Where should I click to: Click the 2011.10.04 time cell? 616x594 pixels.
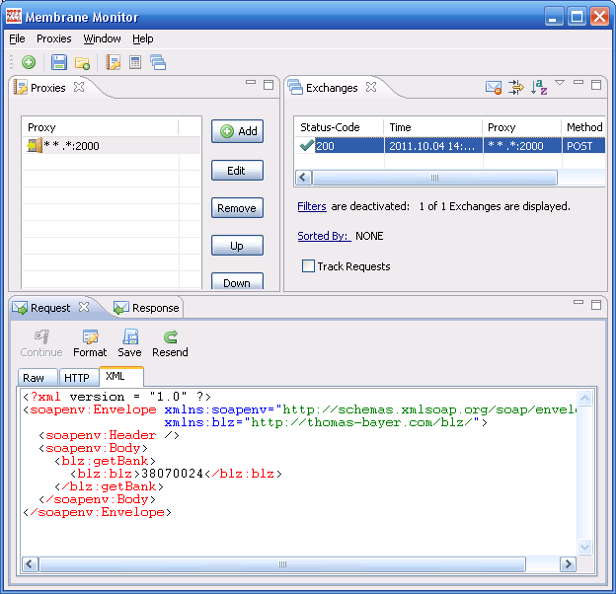(433, 146)
